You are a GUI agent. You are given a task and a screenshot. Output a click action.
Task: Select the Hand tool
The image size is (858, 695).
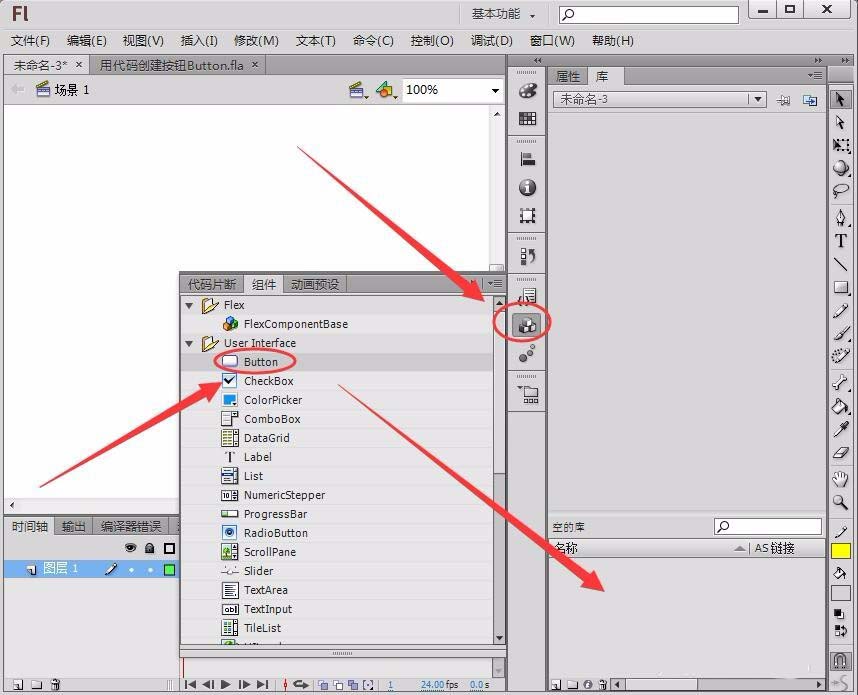841,479
